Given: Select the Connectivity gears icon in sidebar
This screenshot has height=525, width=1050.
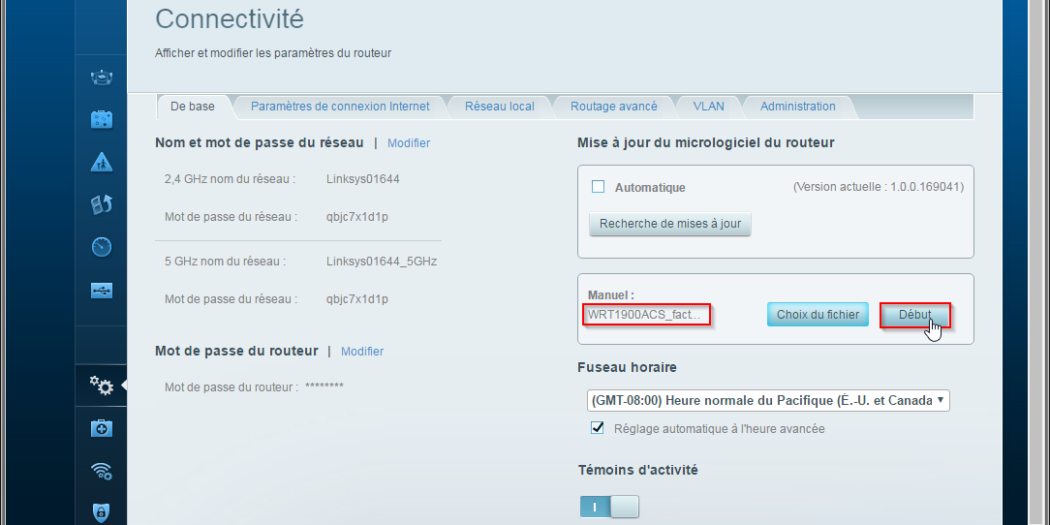Looking at the screenshot, I should (x=100, y=385).
